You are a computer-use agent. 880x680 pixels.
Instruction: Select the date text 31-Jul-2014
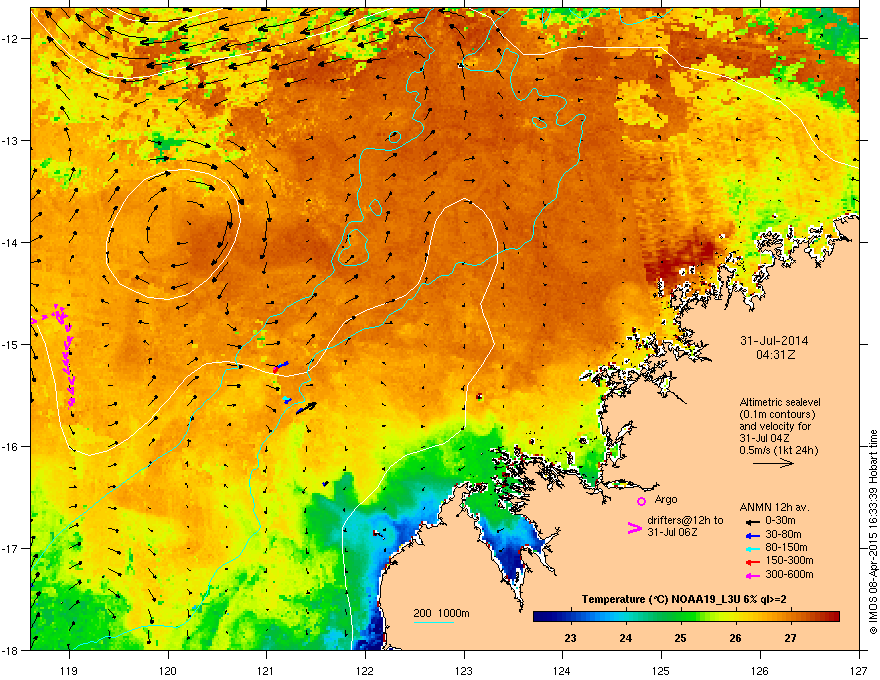(x=774, y=341)
